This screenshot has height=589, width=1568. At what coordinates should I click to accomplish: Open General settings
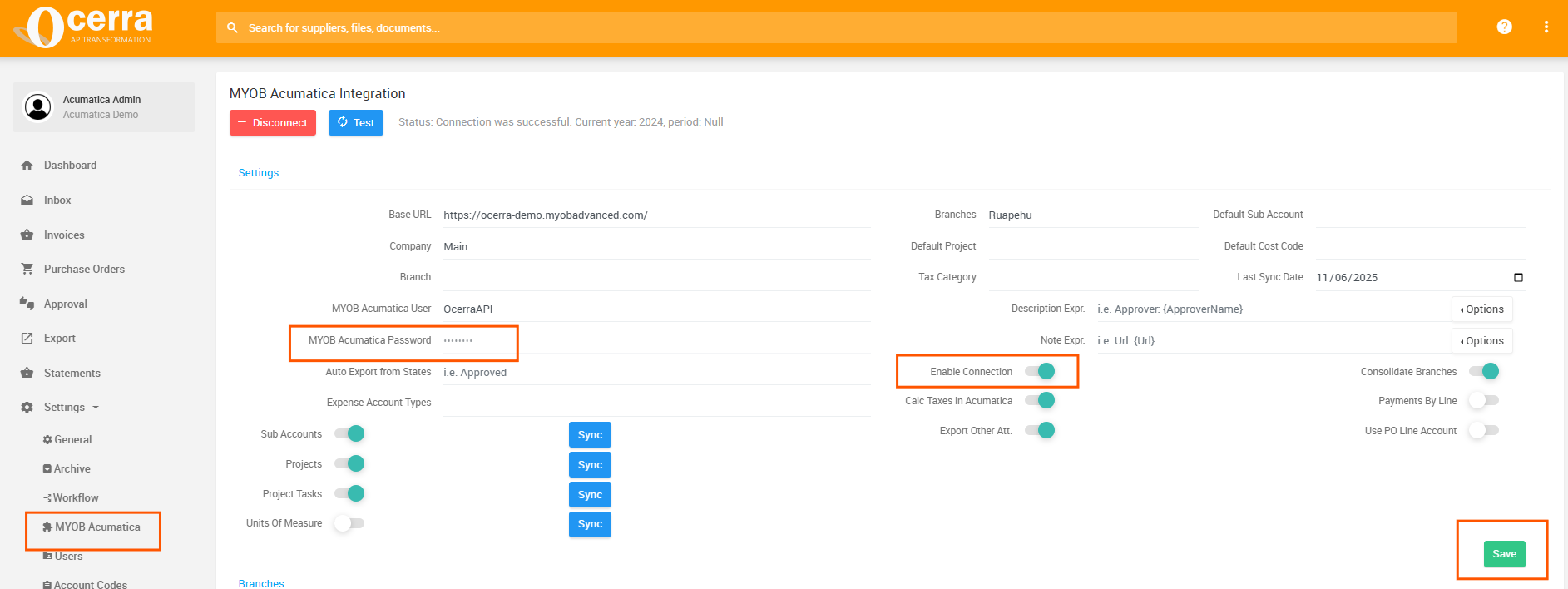(x=67, y=439)
